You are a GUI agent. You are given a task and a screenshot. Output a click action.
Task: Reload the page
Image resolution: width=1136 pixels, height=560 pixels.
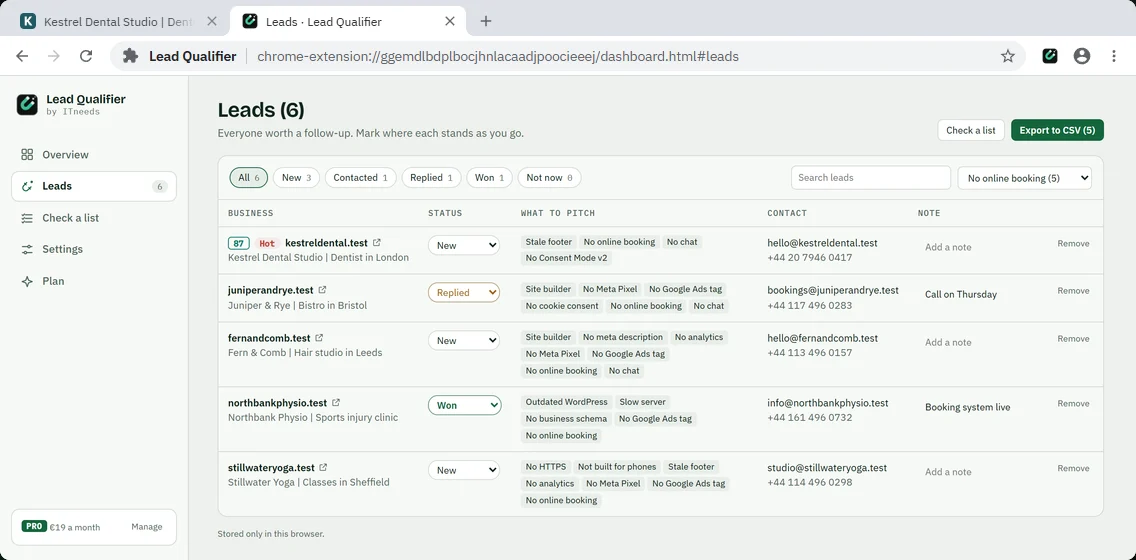(85, 56)
